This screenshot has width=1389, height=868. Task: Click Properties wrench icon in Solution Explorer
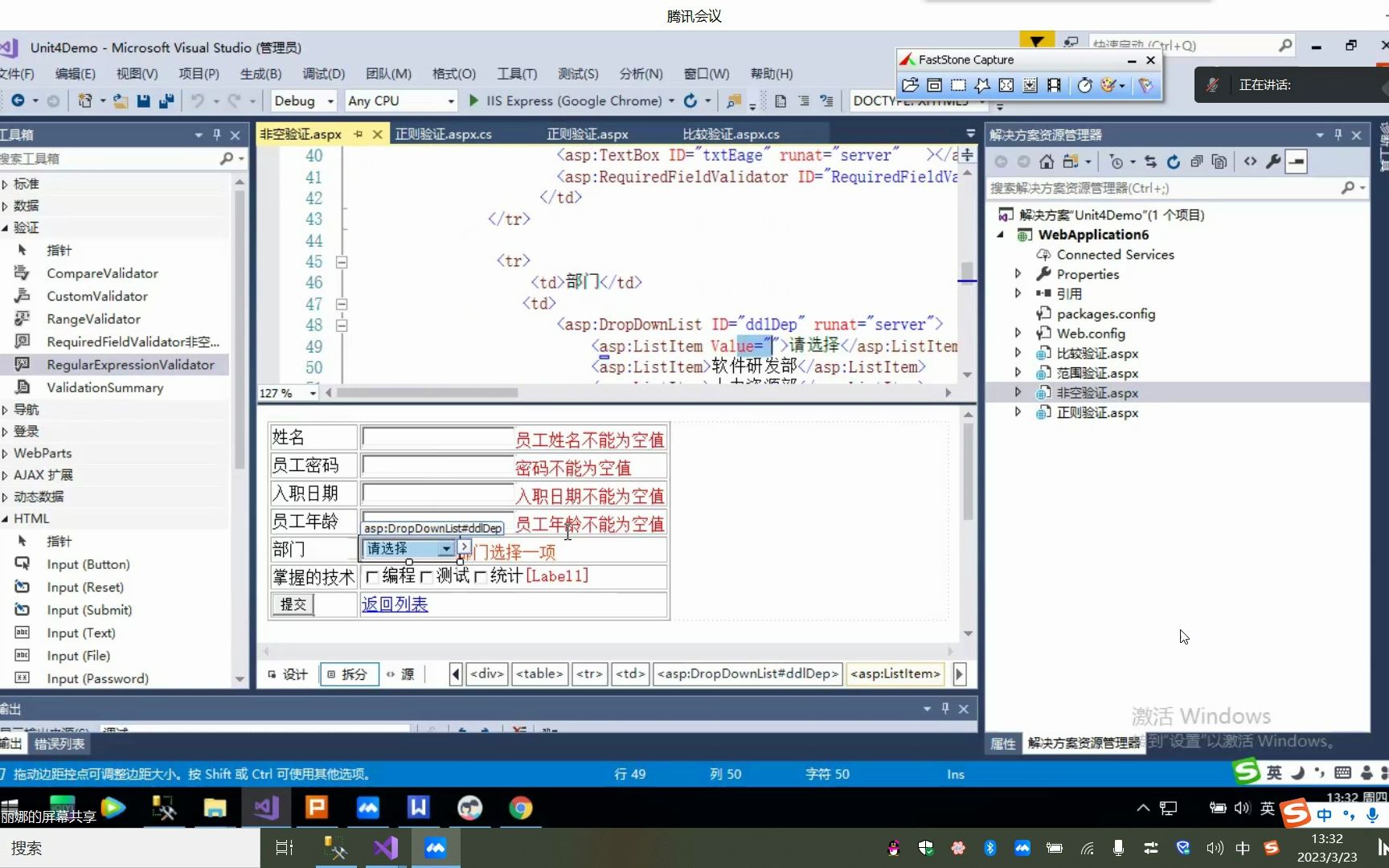click(x=1273, y=162)
